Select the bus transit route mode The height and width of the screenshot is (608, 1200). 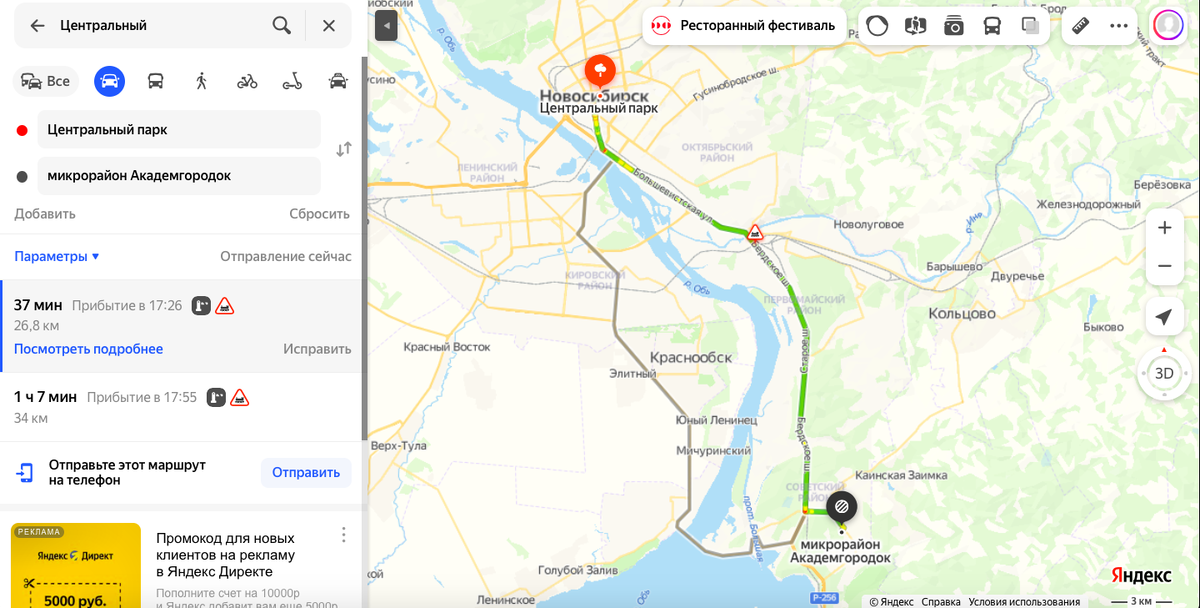[156, 81]
